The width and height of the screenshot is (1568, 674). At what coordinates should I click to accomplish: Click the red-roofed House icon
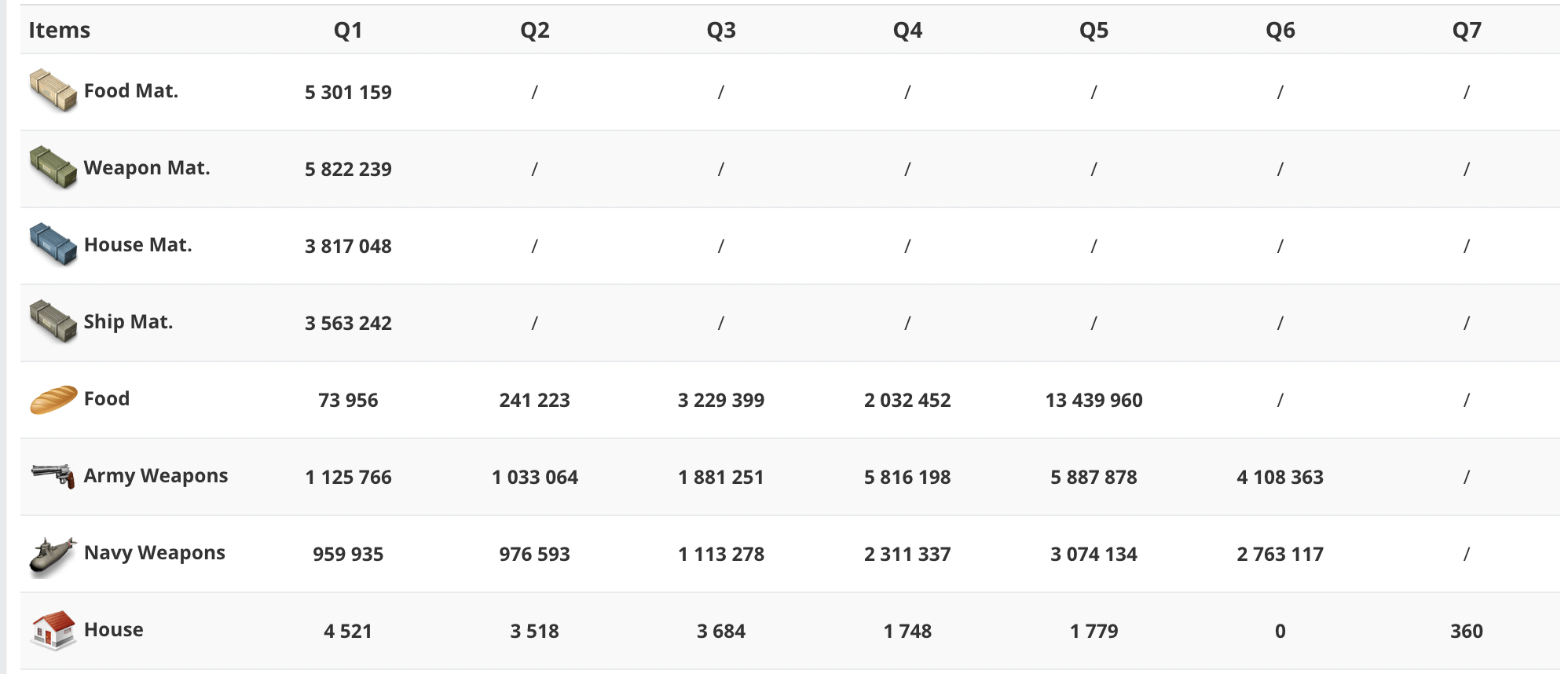[53, 630]
